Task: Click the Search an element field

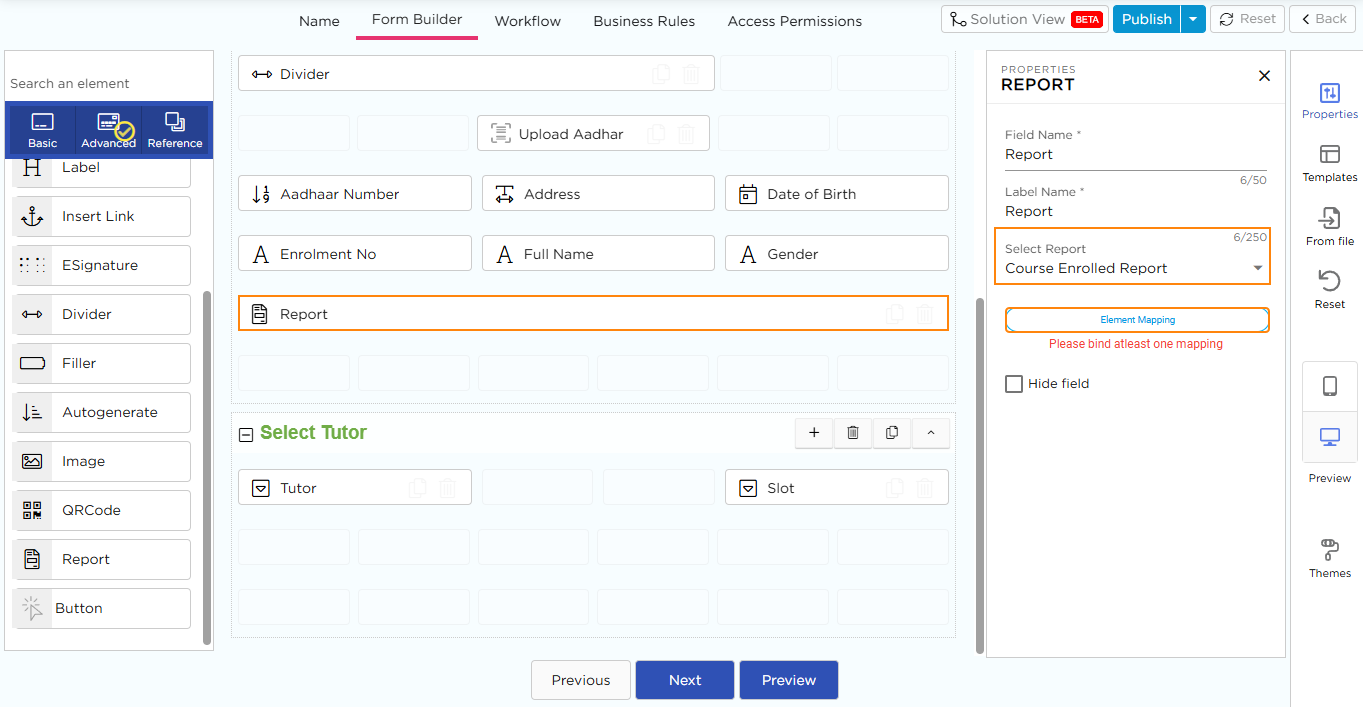Action: (x=108, y=83)
